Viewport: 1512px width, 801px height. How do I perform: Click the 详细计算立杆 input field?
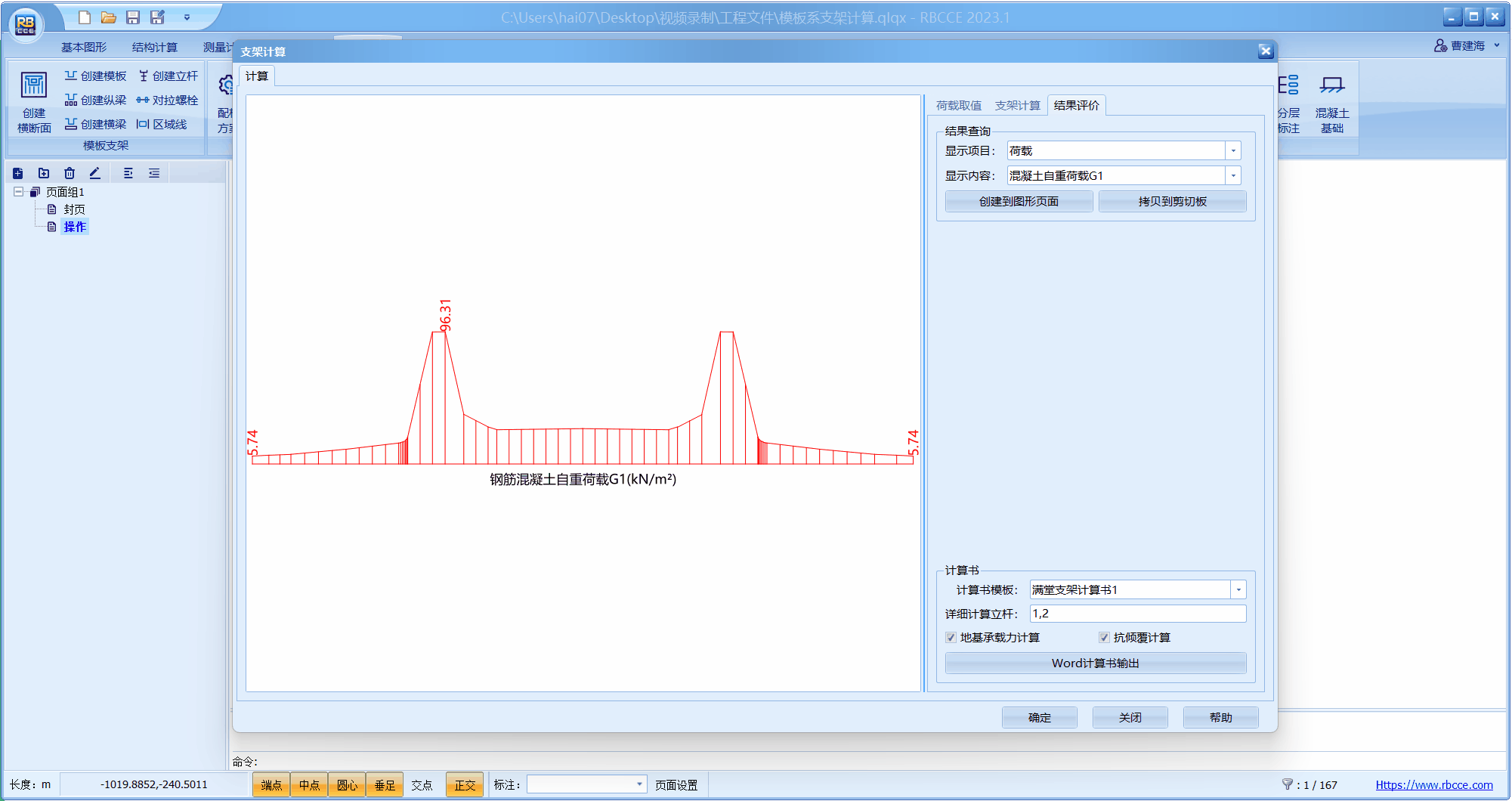point(1137,614)
